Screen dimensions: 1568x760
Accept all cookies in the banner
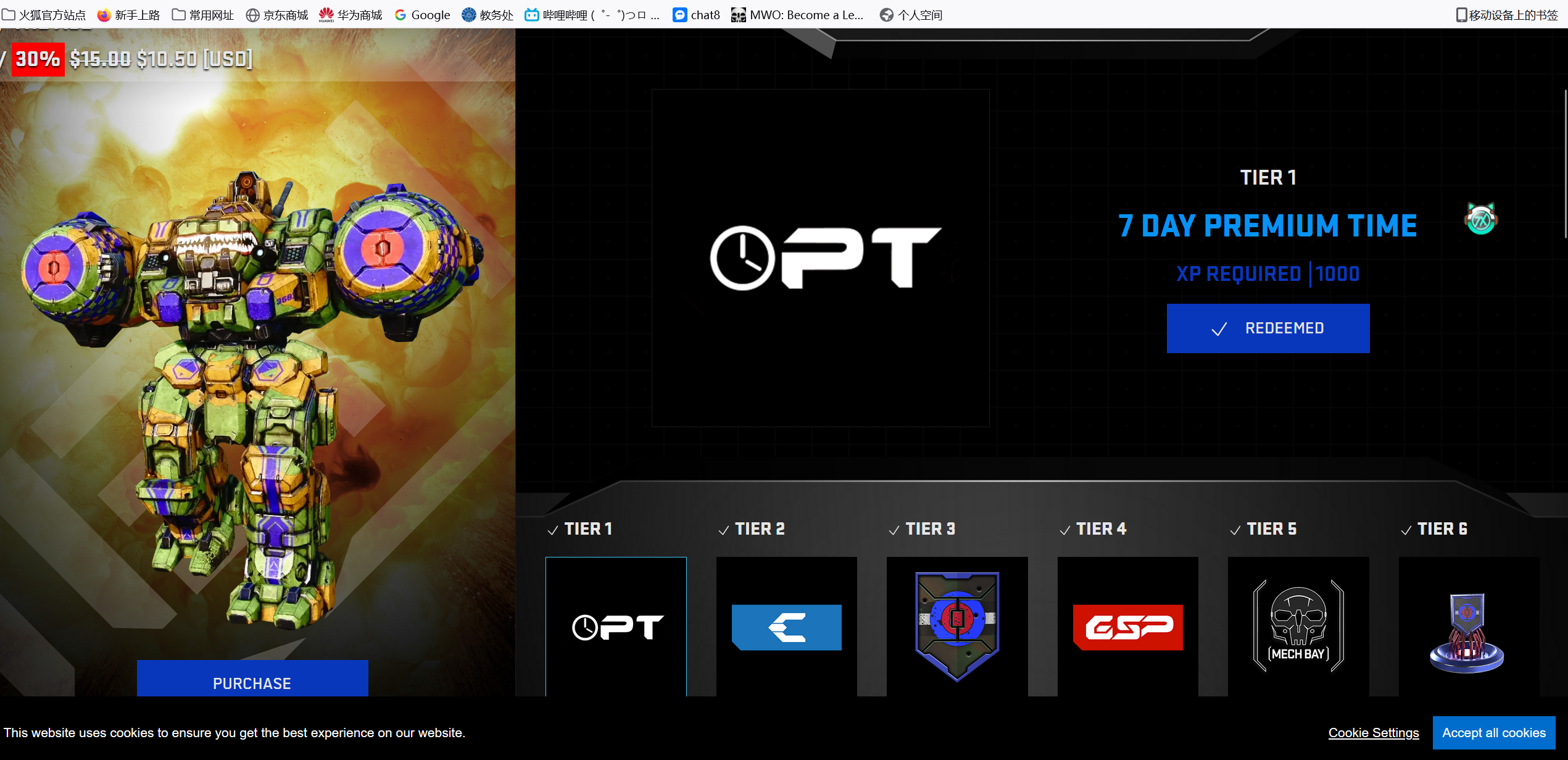(1493, 732)
